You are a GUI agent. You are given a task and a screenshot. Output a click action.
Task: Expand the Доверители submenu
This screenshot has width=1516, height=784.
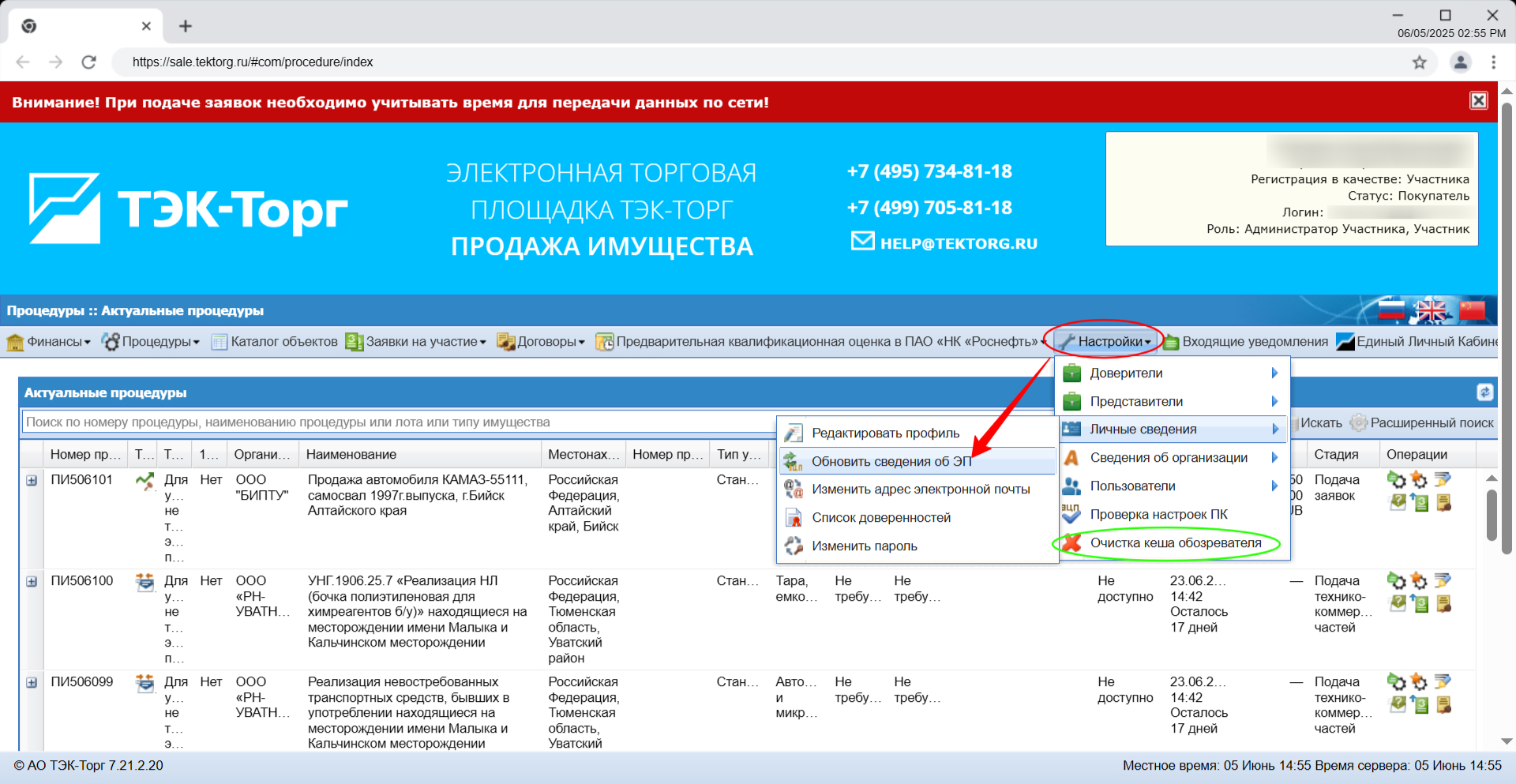[1173, 373]
